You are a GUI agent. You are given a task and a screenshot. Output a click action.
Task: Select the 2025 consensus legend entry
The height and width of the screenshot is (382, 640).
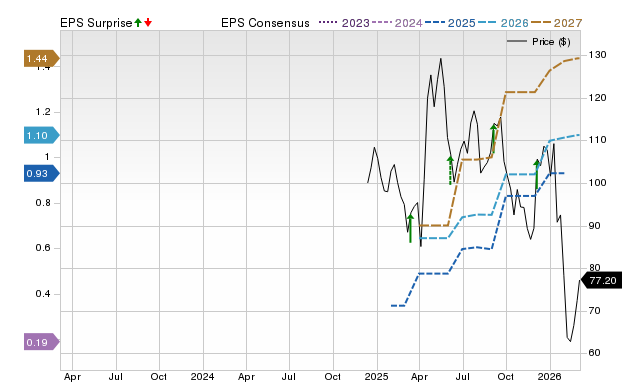tap(450, 23)
